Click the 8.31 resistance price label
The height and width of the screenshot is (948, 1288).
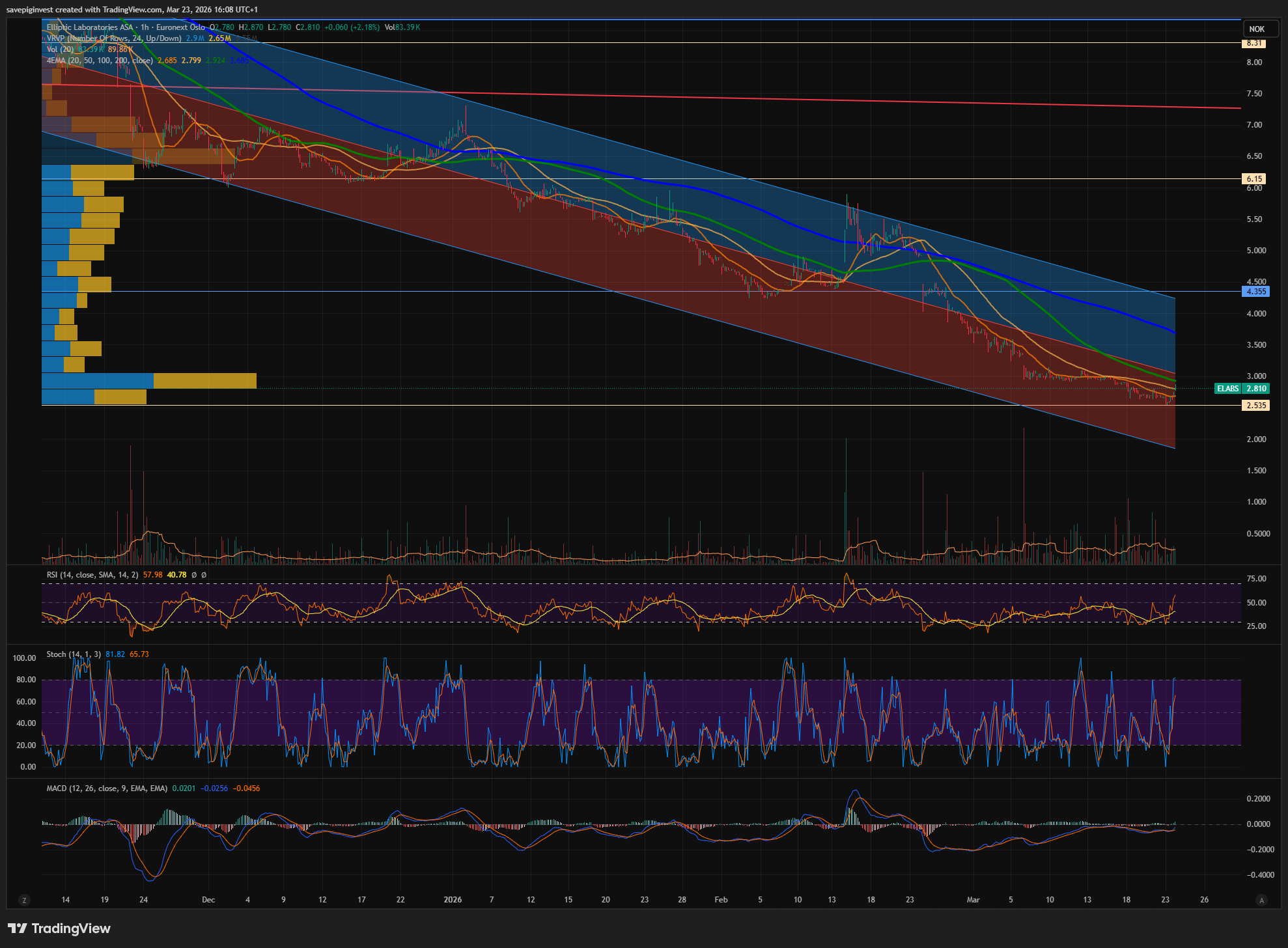(x=1254, y=43)
